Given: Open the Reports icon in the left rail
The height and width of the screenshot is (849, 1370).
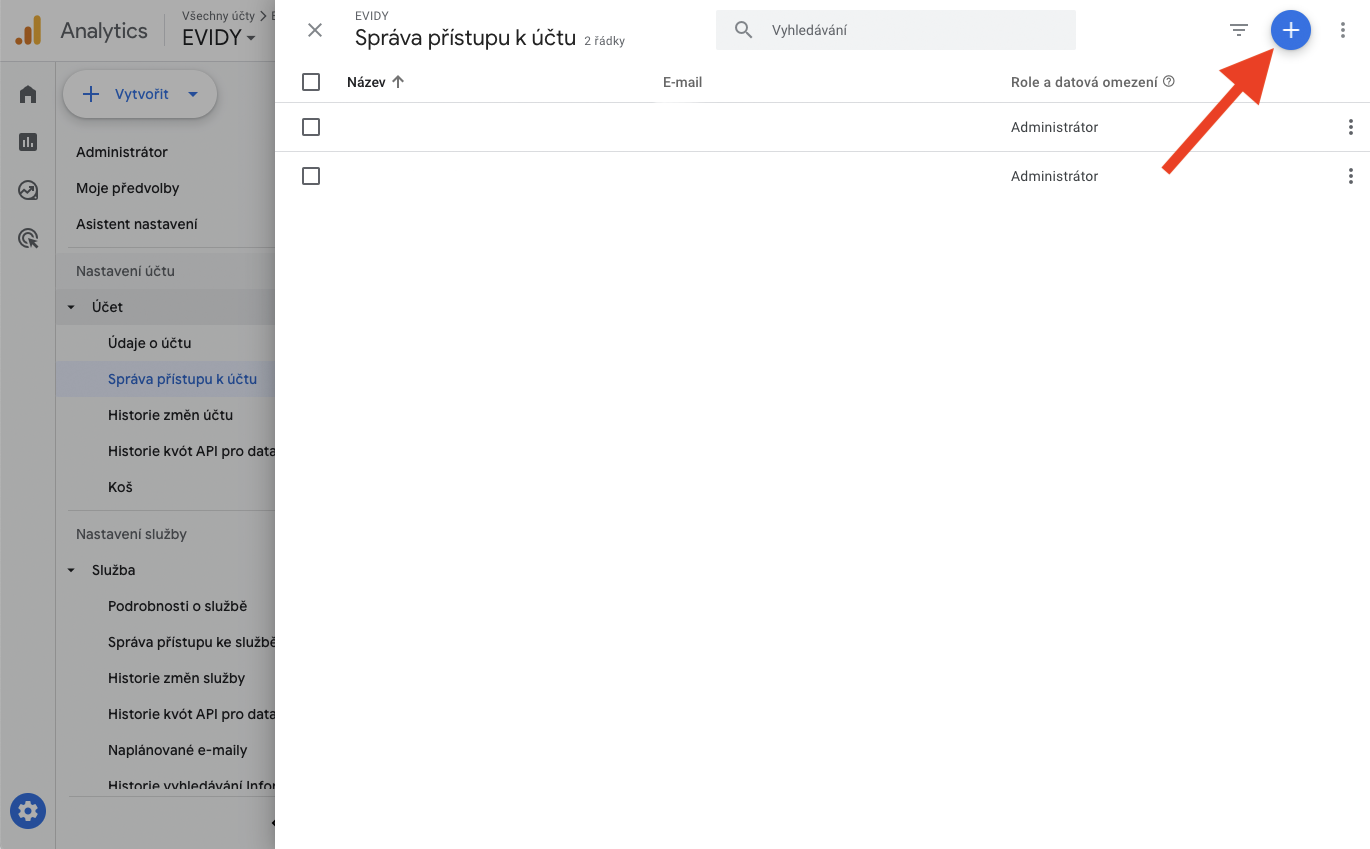Looking at the screenshot, I should pyautogui.click(x=28, y=142).
